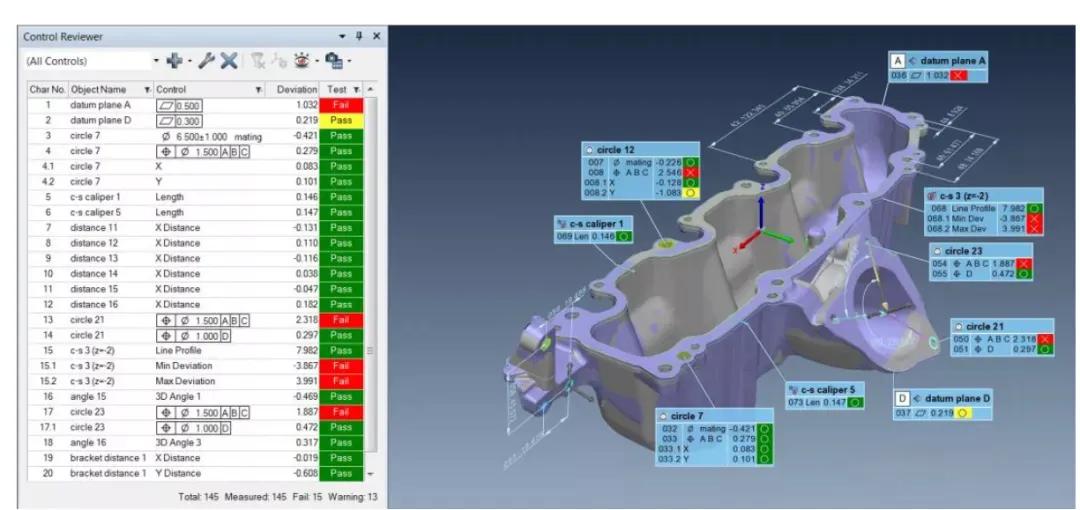The height and width of the screenshot is (510, 1080).
Task: Open the Control column filter arrow
Action: click(258, 90)
